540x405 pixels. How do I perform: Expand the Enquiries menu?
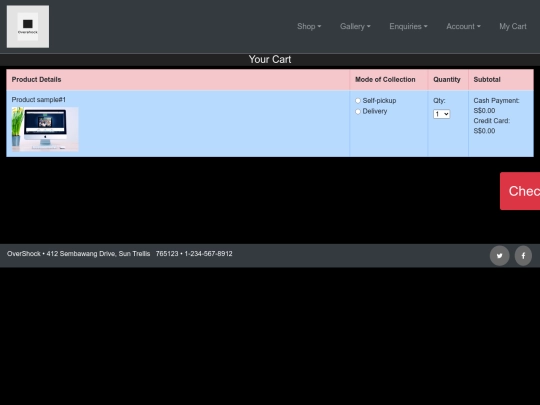pos(408,27)
